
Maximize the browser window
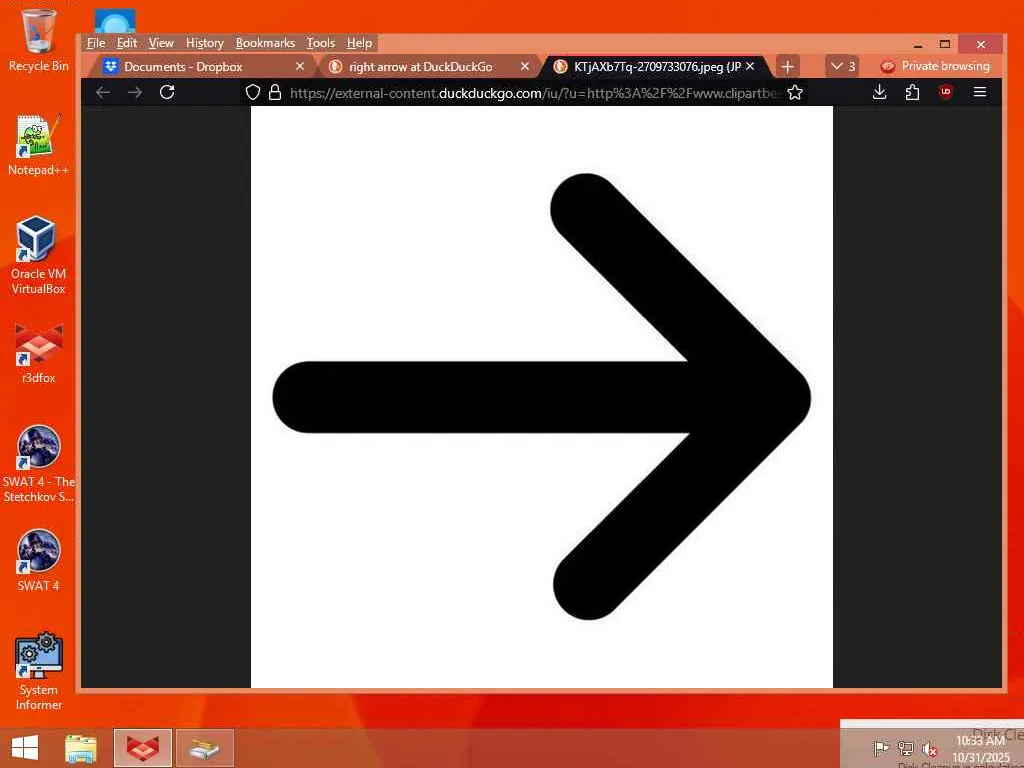click(x=944, y=44)
